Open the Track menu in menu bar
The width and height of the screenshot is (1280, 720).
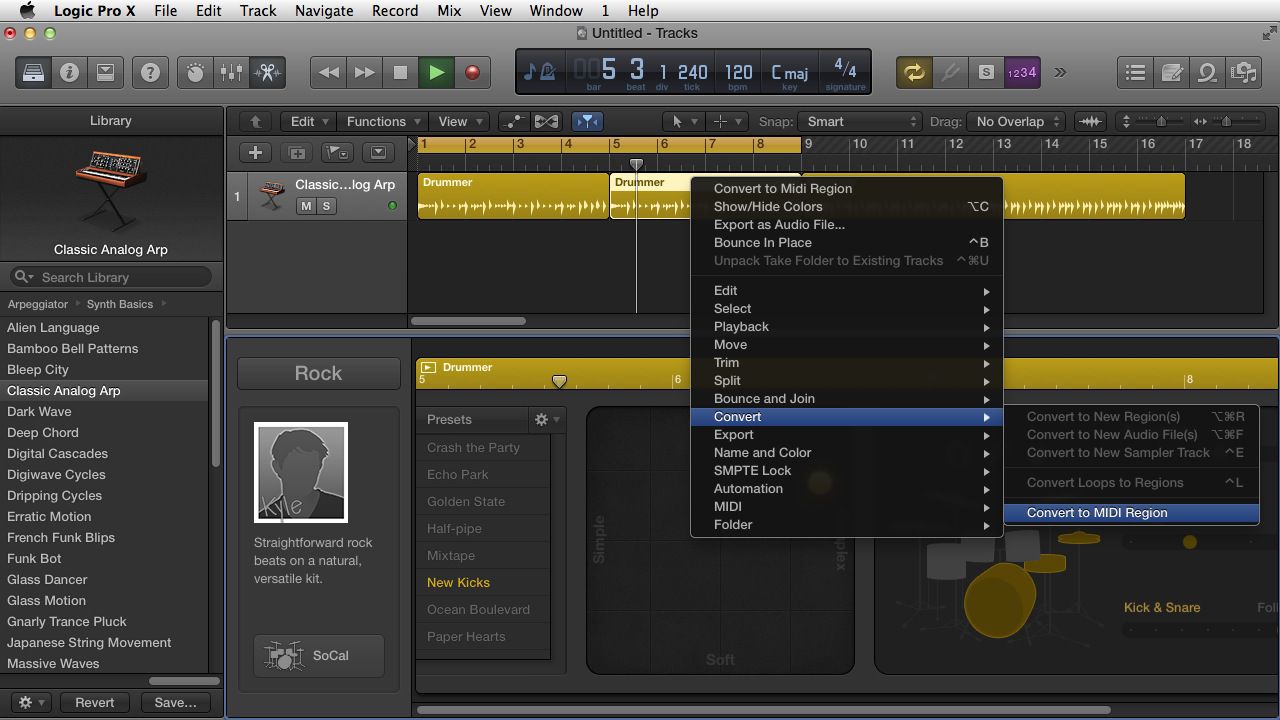(x=258, y=11)
